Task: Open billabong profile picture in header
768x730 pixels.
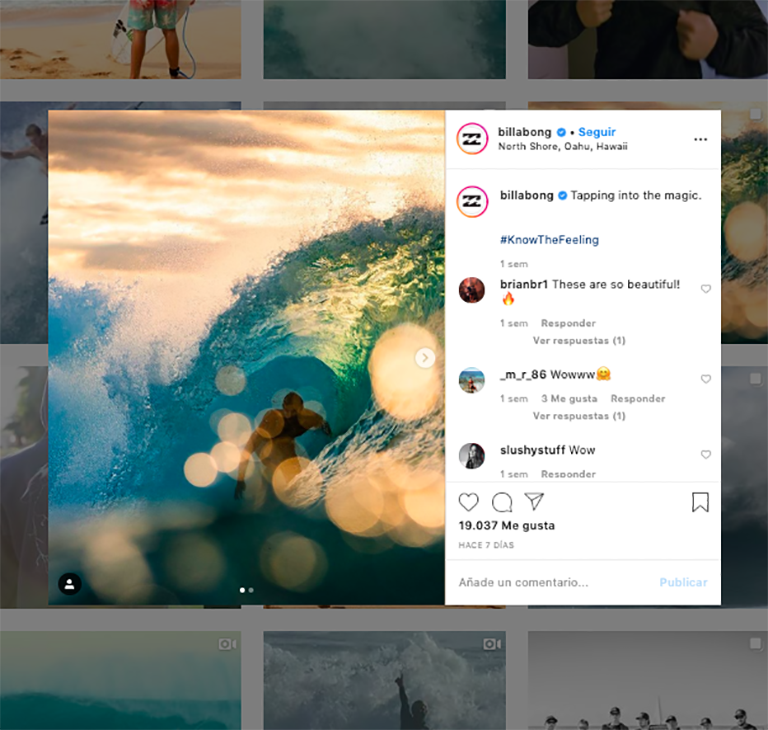Action: [x=472, y=139]
